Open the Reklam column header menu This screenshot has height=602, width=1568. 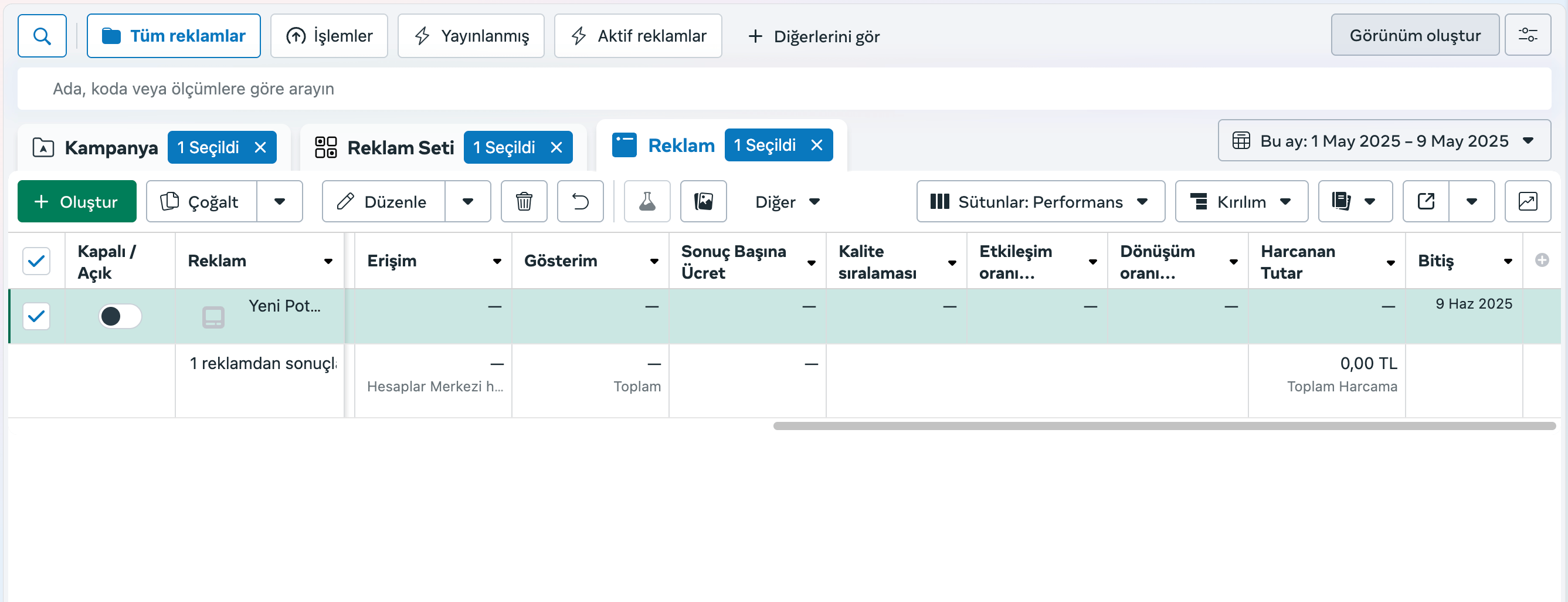[329, 262]
